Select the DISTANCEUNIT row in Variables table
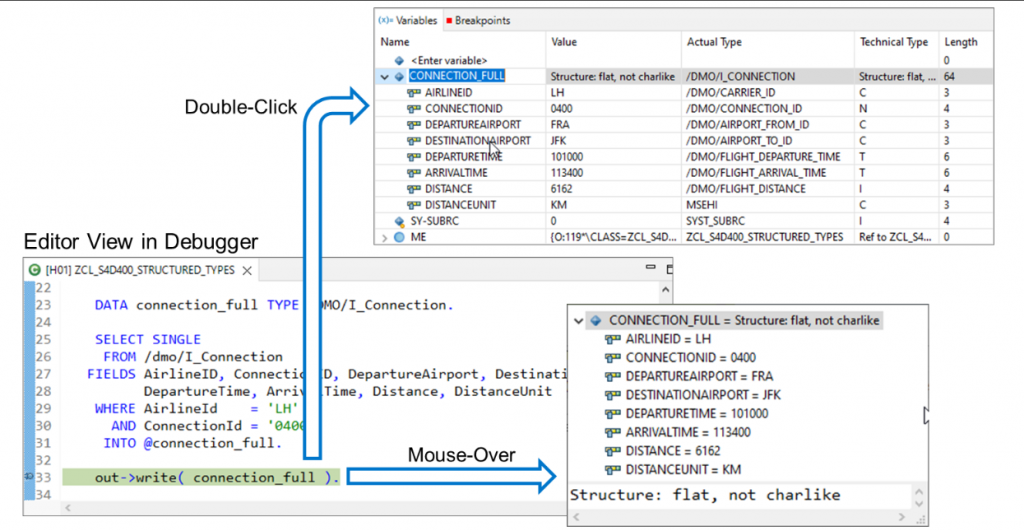The height and width of the screenshot is (531, 1024). (684, 204)
